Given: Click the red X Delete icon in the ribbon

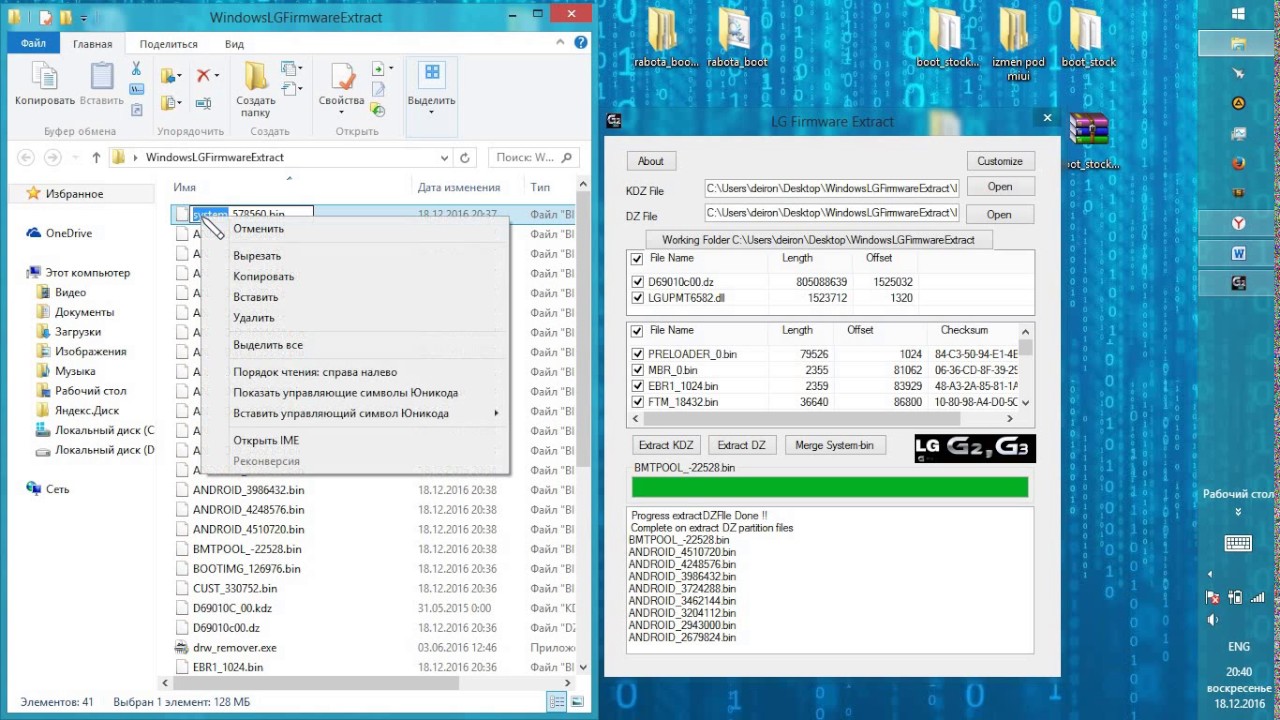Looking at the screenshot, I should 204,76.
